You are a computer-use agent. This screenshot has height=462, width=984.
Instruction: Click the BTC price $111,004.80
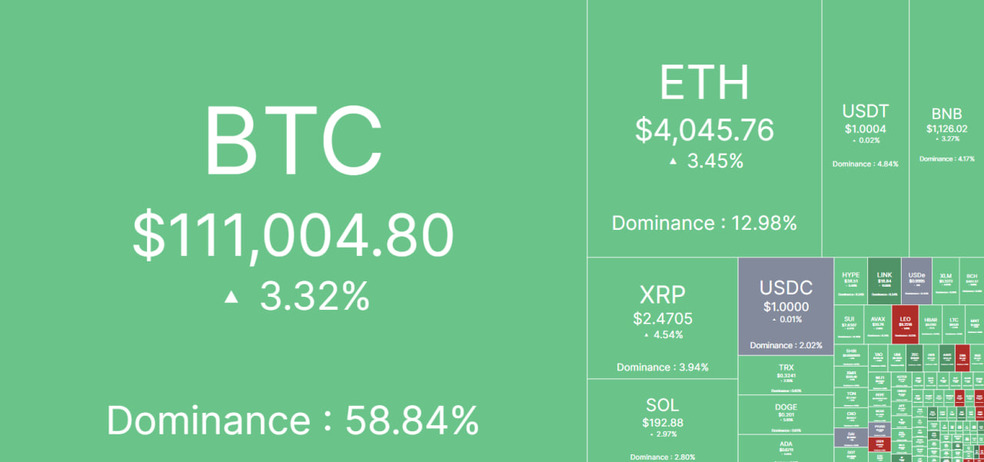point(293,236)
